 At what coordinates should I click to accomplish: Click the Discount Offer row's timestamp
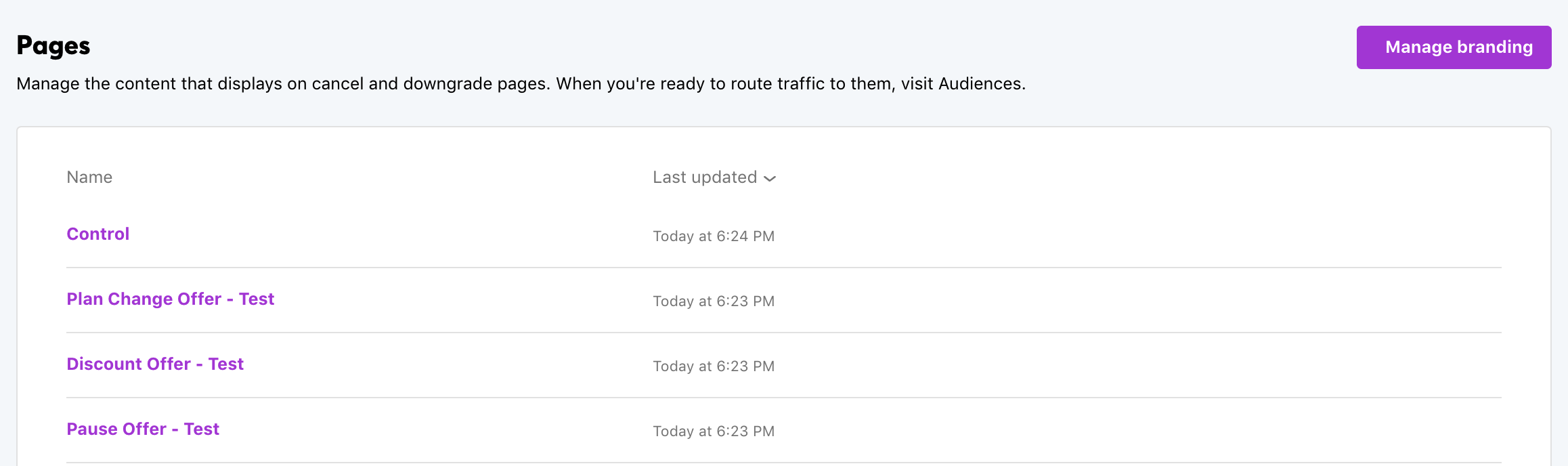[x=714, y=366]
